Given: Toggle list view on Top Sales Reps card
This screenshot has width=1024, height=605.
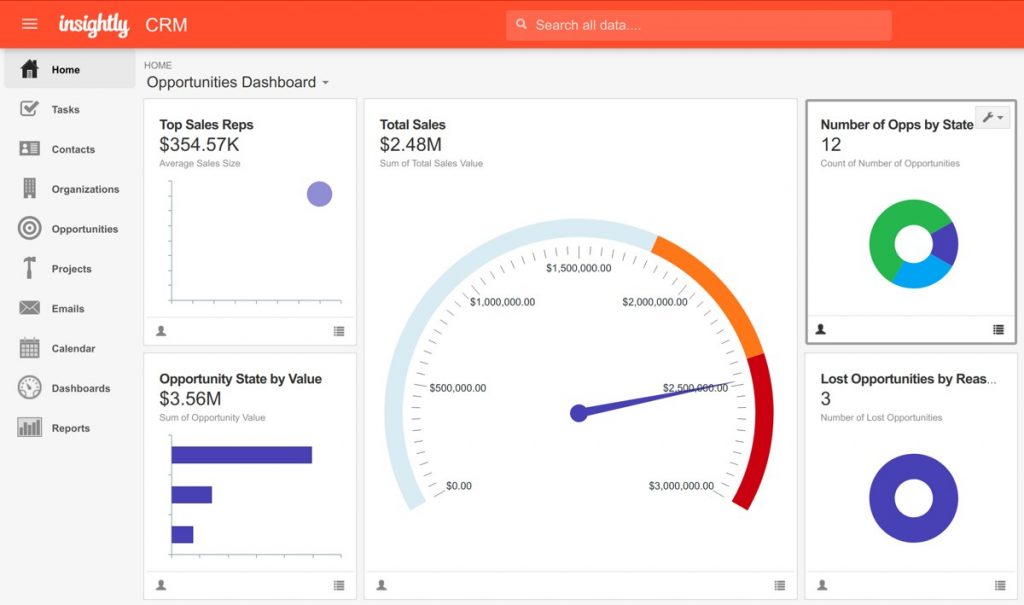Looking at the screenshot, I should [339, 331].
